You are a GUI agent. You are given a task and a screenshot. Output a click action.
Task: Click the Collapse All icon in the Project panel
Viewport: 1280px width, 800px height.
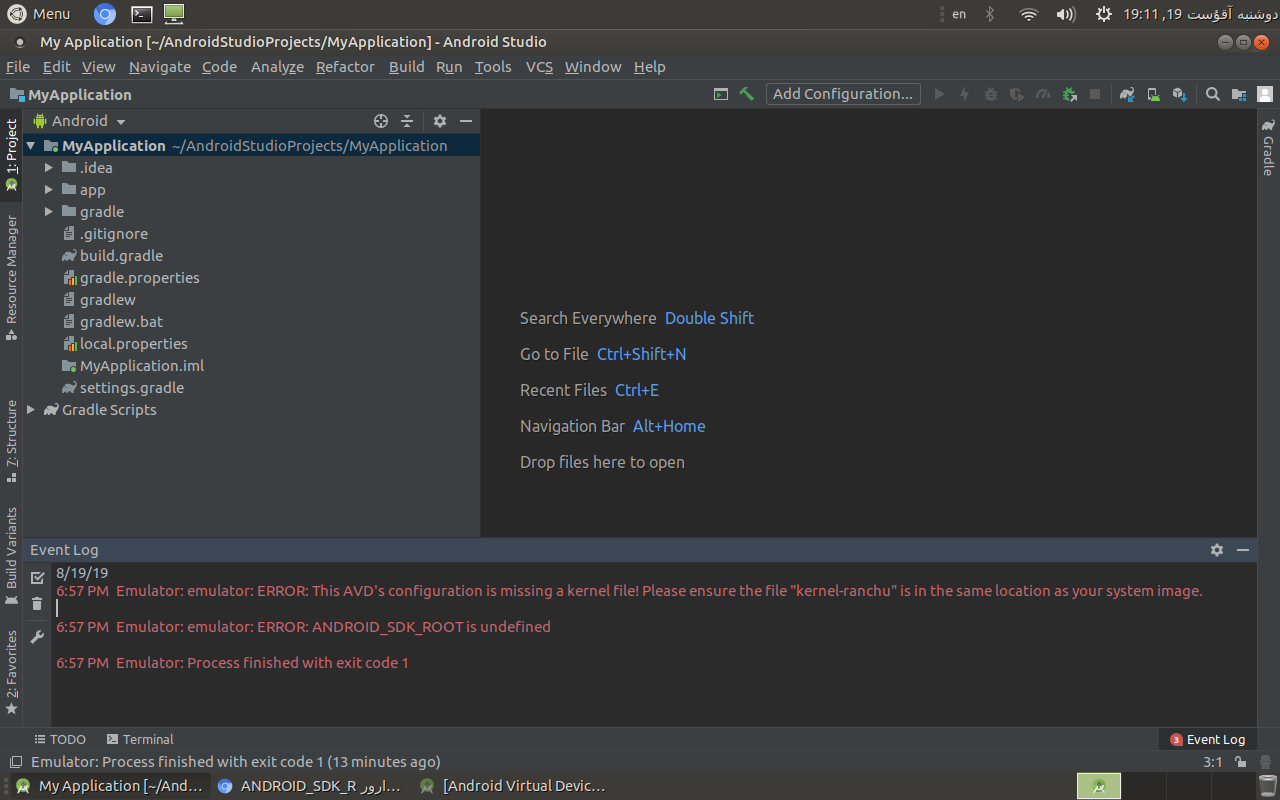pyautogui.click(x=407, y=121)
